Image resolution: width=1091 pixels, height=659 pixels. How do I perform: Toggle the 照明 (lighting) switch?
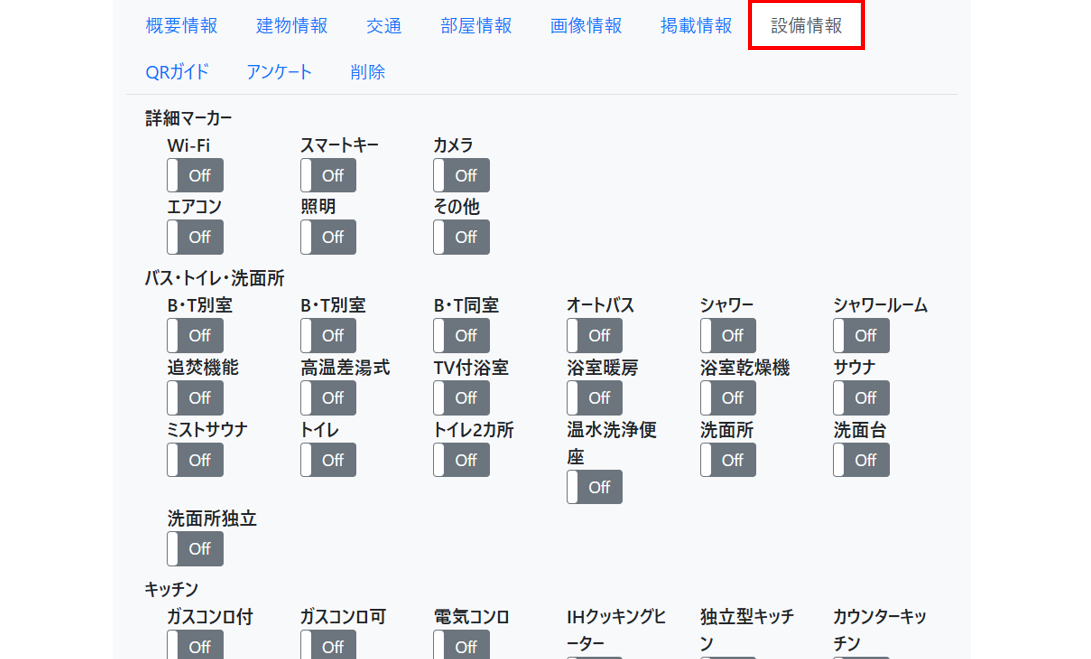point(327,237)
